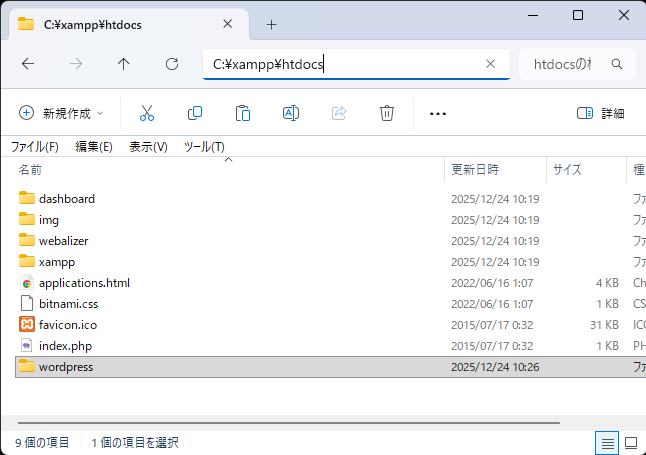The image size is (646, 455).
Task: Click the Refresh button beside address bar
Action: click(x=172, y=64)
